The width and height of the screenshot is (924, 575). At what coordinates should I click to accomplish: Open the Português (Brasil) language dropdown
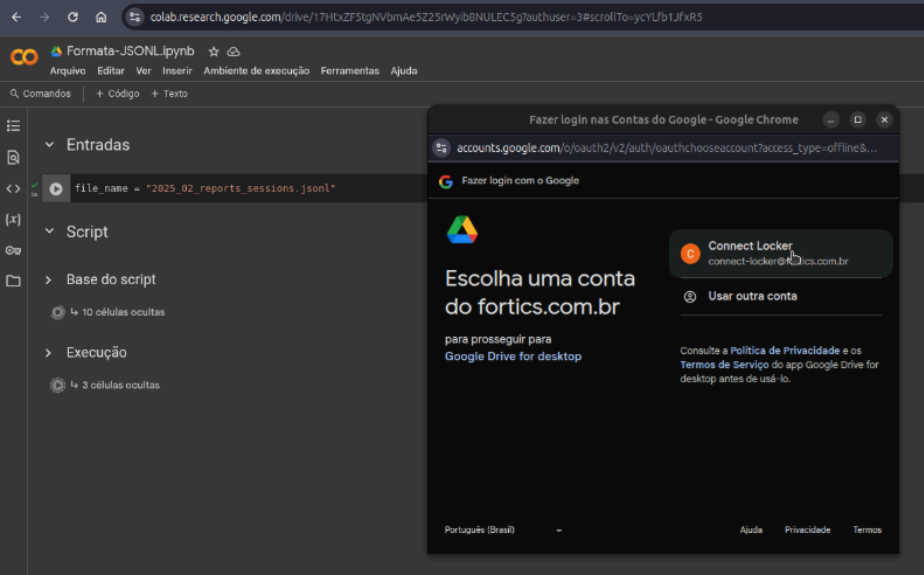pos(503,530)
